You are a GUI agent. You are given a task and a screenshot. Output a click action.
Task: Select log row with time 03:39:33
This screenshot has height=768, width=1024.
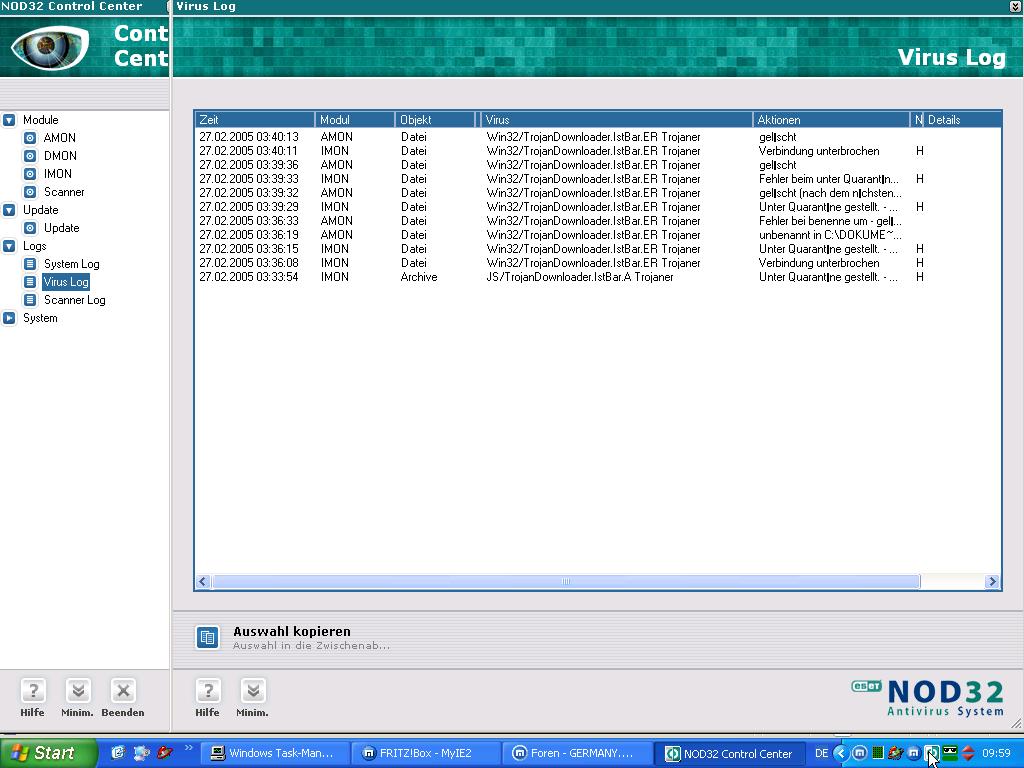pyautogui.click(x=598, y=179)
